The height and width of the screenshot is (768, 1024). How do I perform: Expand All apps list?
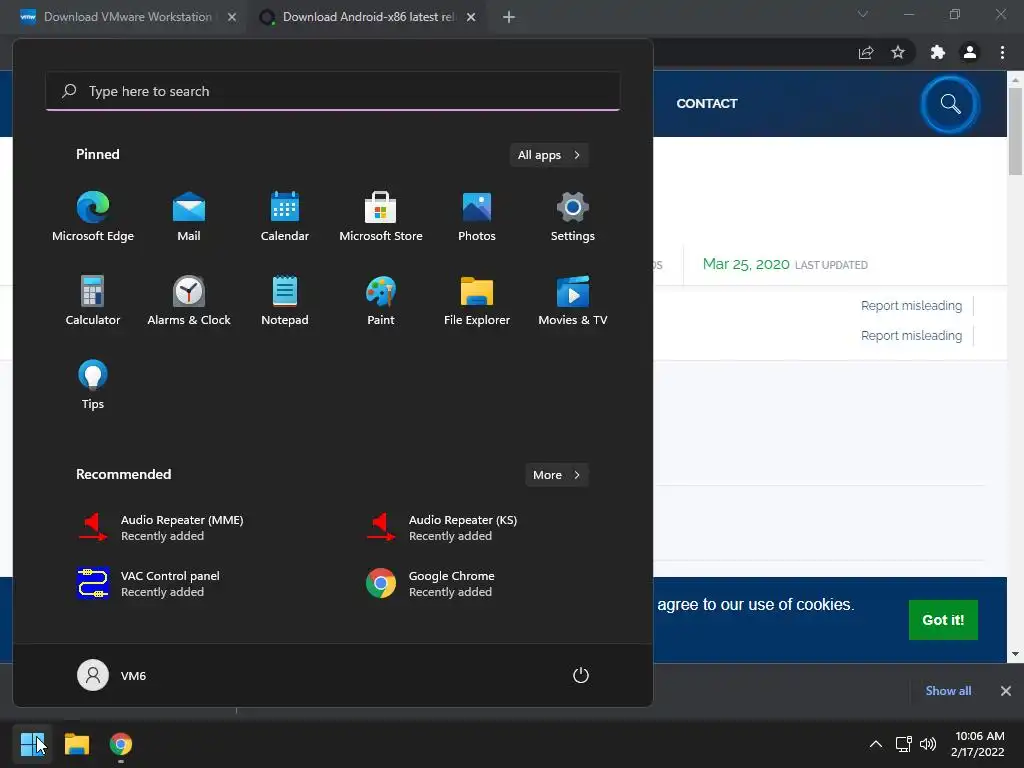click(549, 155)
